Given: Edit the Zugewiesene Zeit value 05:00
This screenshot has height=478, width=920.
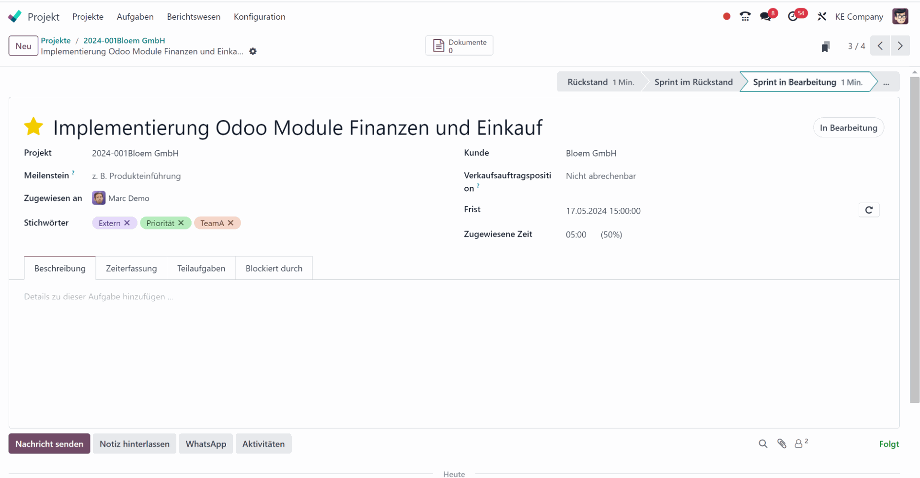Looking at the screenshot, I should point(576,235).
